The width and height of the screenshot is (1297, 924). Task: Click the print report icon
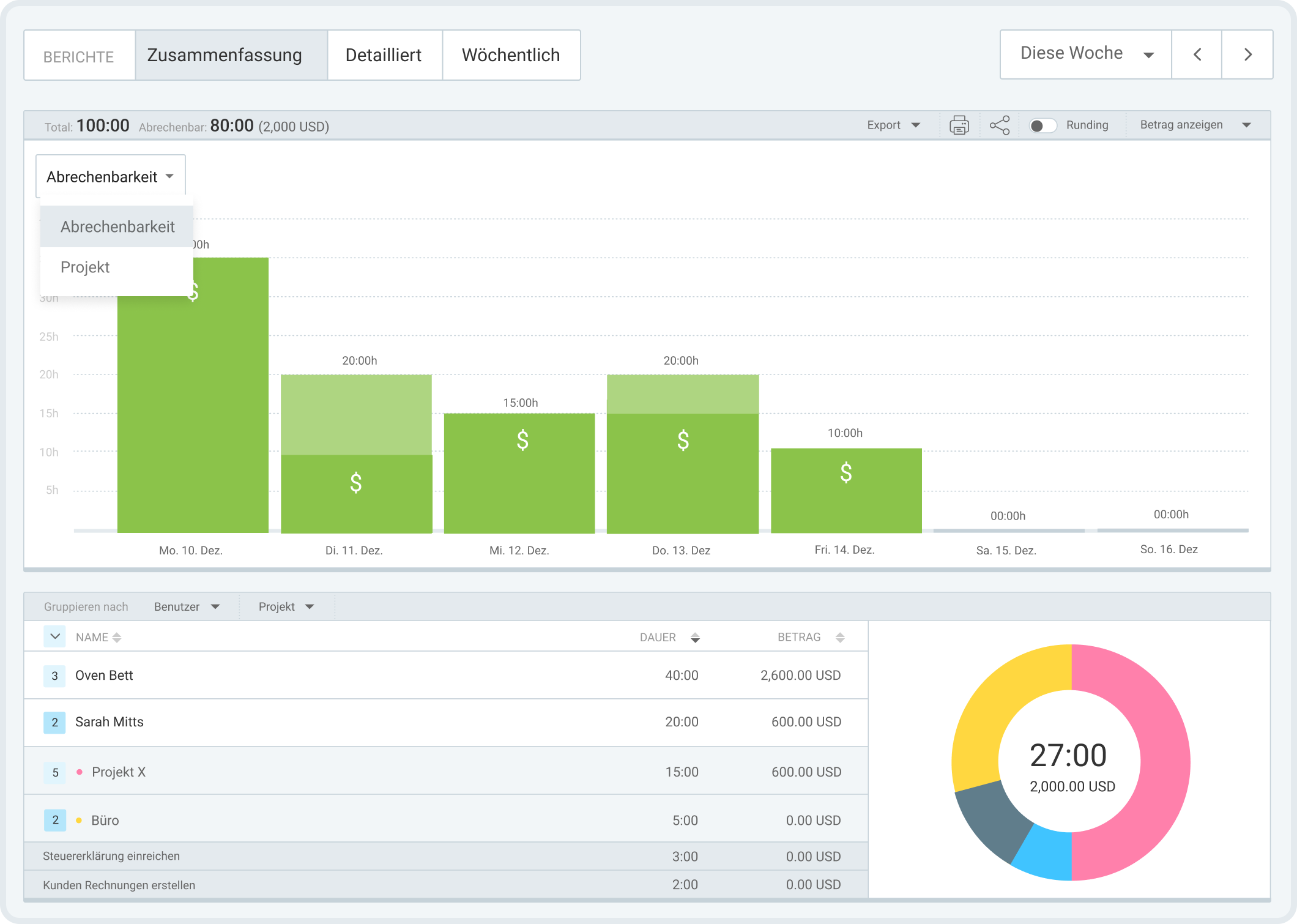pyautogui.click(x=959, y=125)
